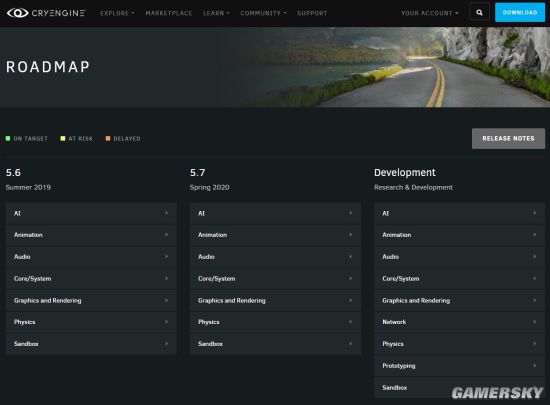Expand Core/System under 5.7
The width and height of the screenshot is (550, 405).
click(275, 278)
